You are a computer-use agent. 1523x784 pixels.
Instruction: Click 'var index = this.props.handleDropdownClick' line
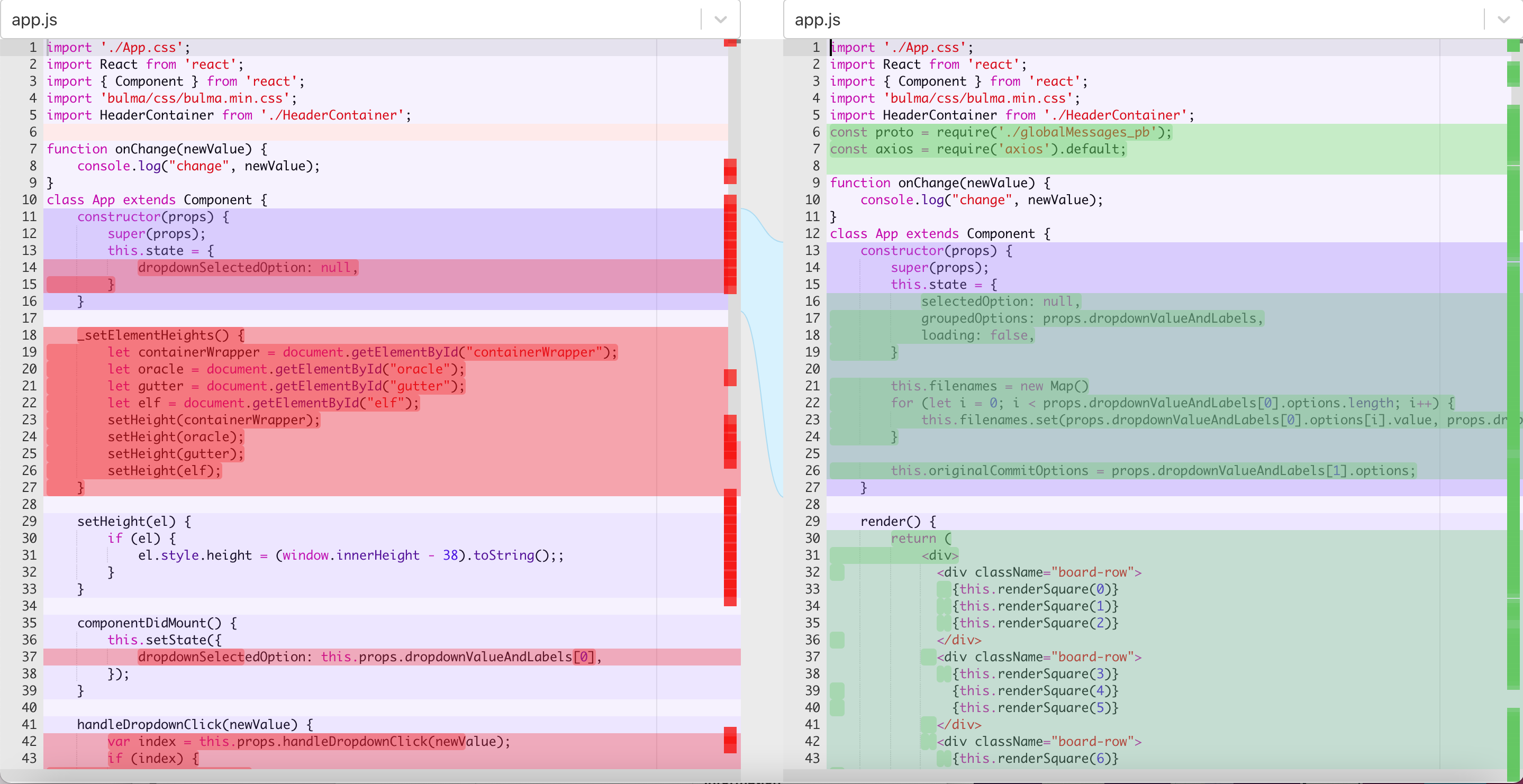click(x=309, y=742)
